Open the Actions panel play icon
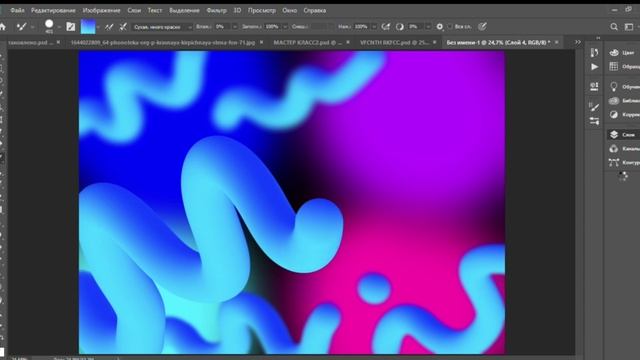 pos(594,67)
